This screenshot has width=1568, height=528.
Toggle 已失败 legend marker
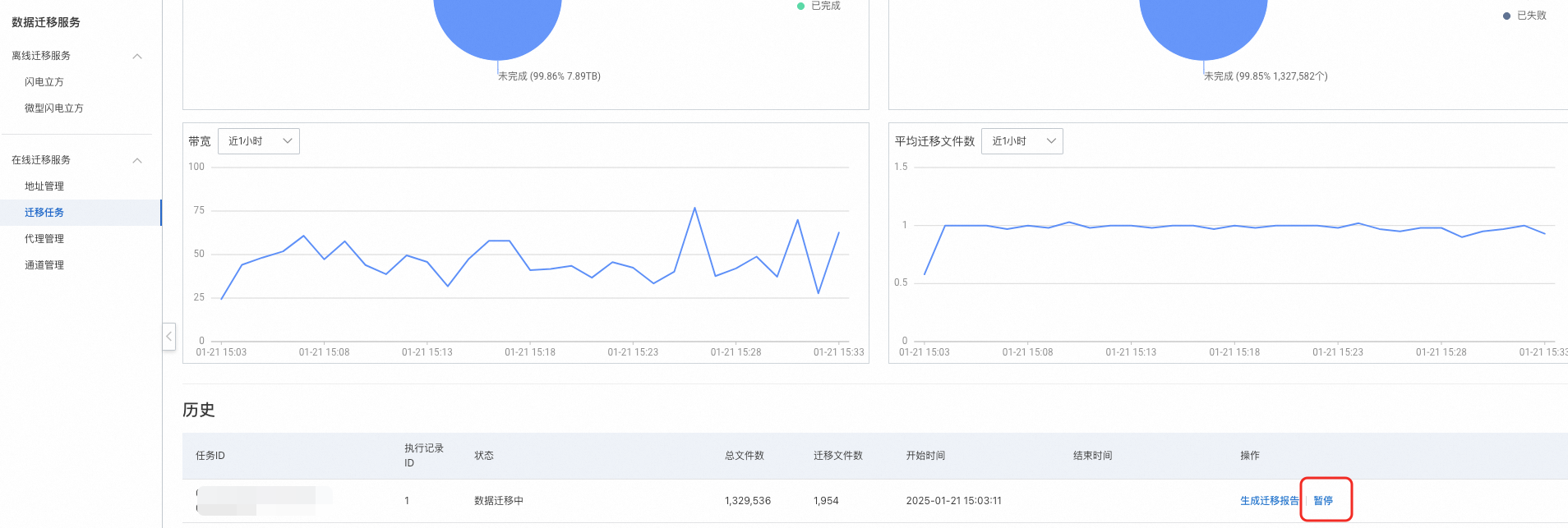(1506, 16)
